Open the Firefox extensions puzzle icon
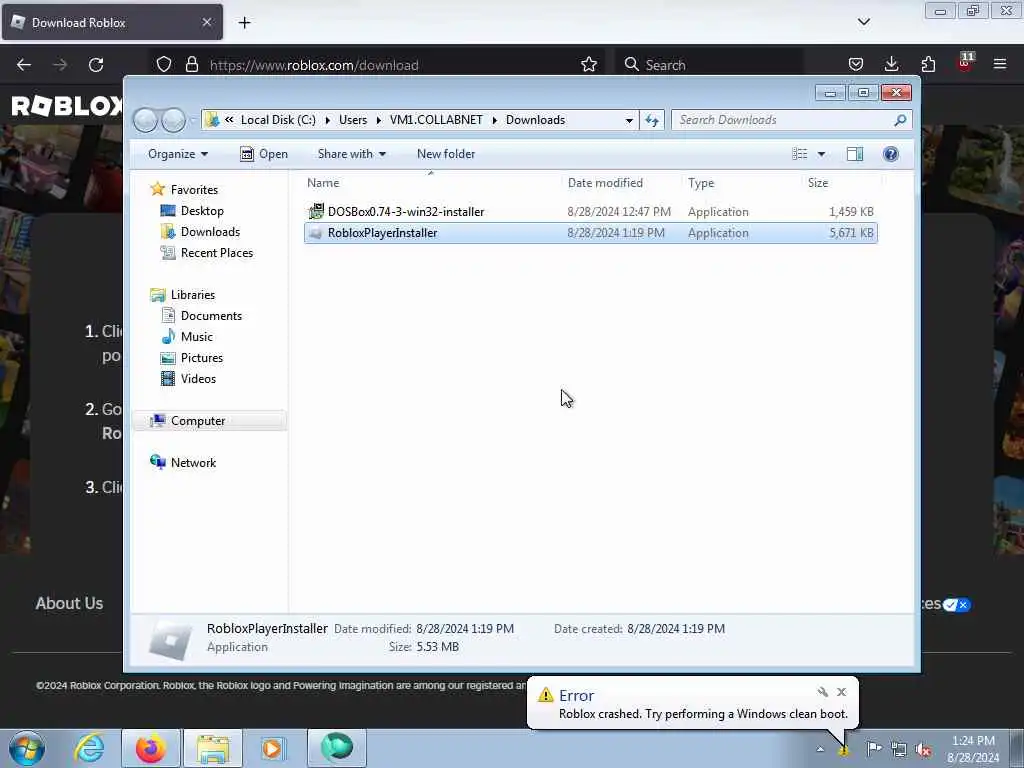This screenshot has height=768, width=1024. pyautogui.click(x=928, y=64)
